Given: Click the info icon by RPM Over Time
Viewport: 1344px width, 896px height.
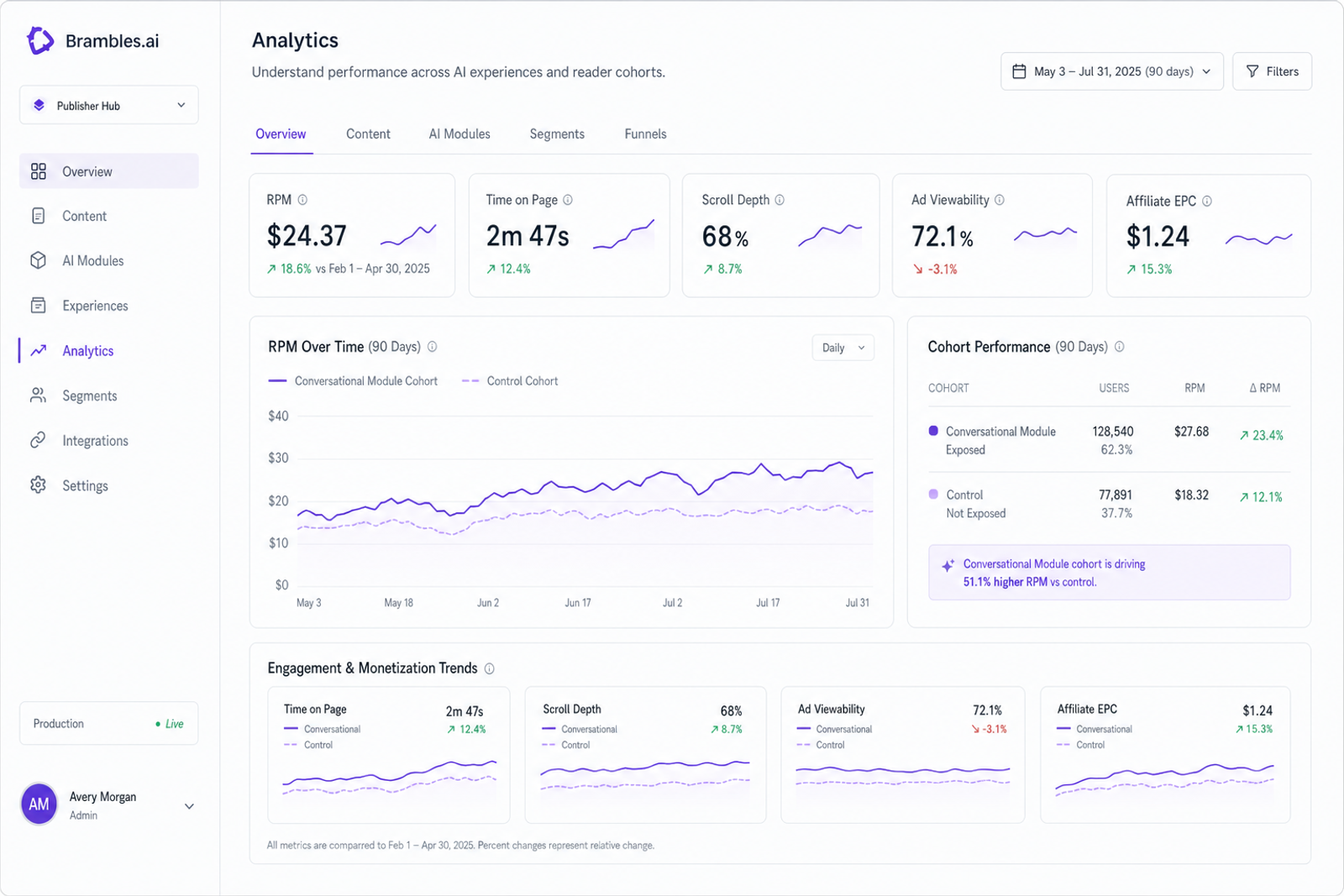Looking at the screenshot, I should click(x=433, y=347).
